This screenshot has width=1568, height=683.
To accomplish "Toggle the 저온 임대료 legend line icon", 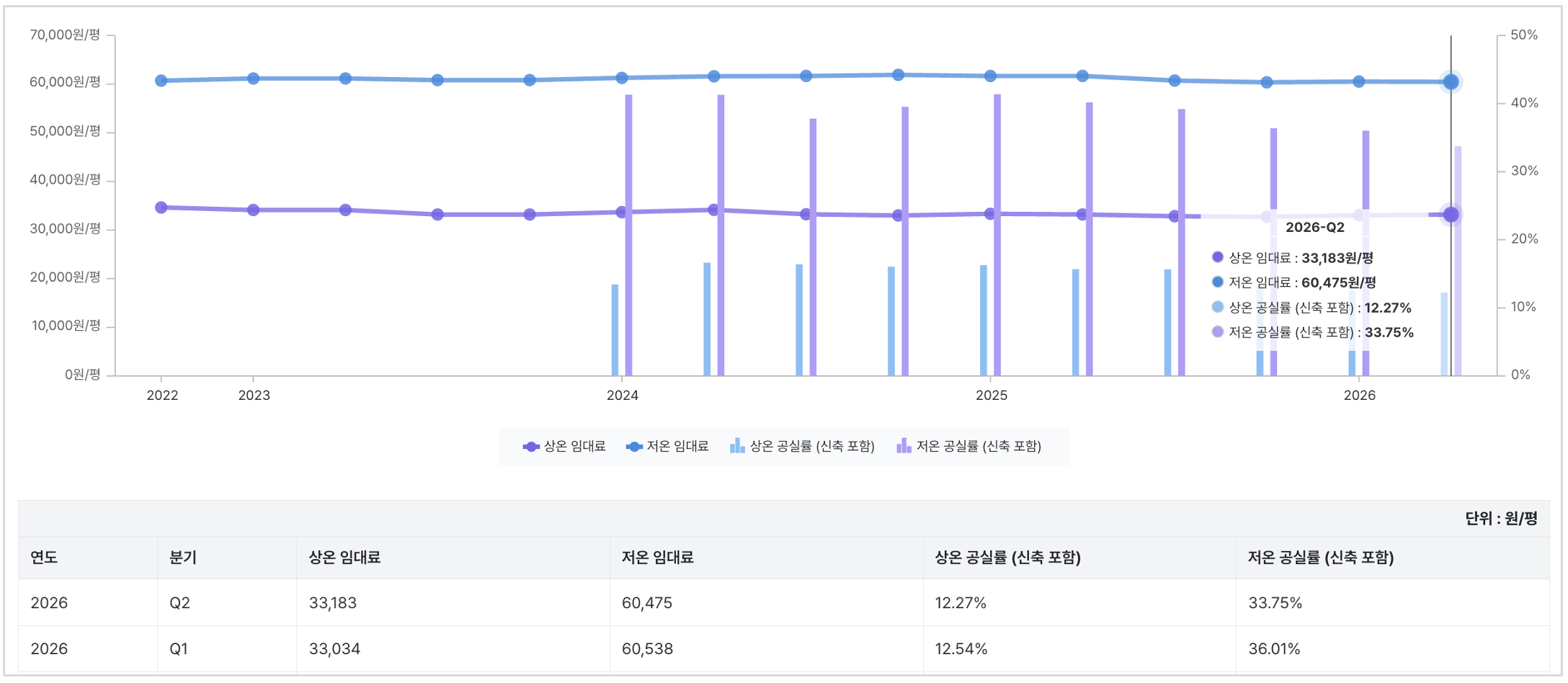I will 634,447.
